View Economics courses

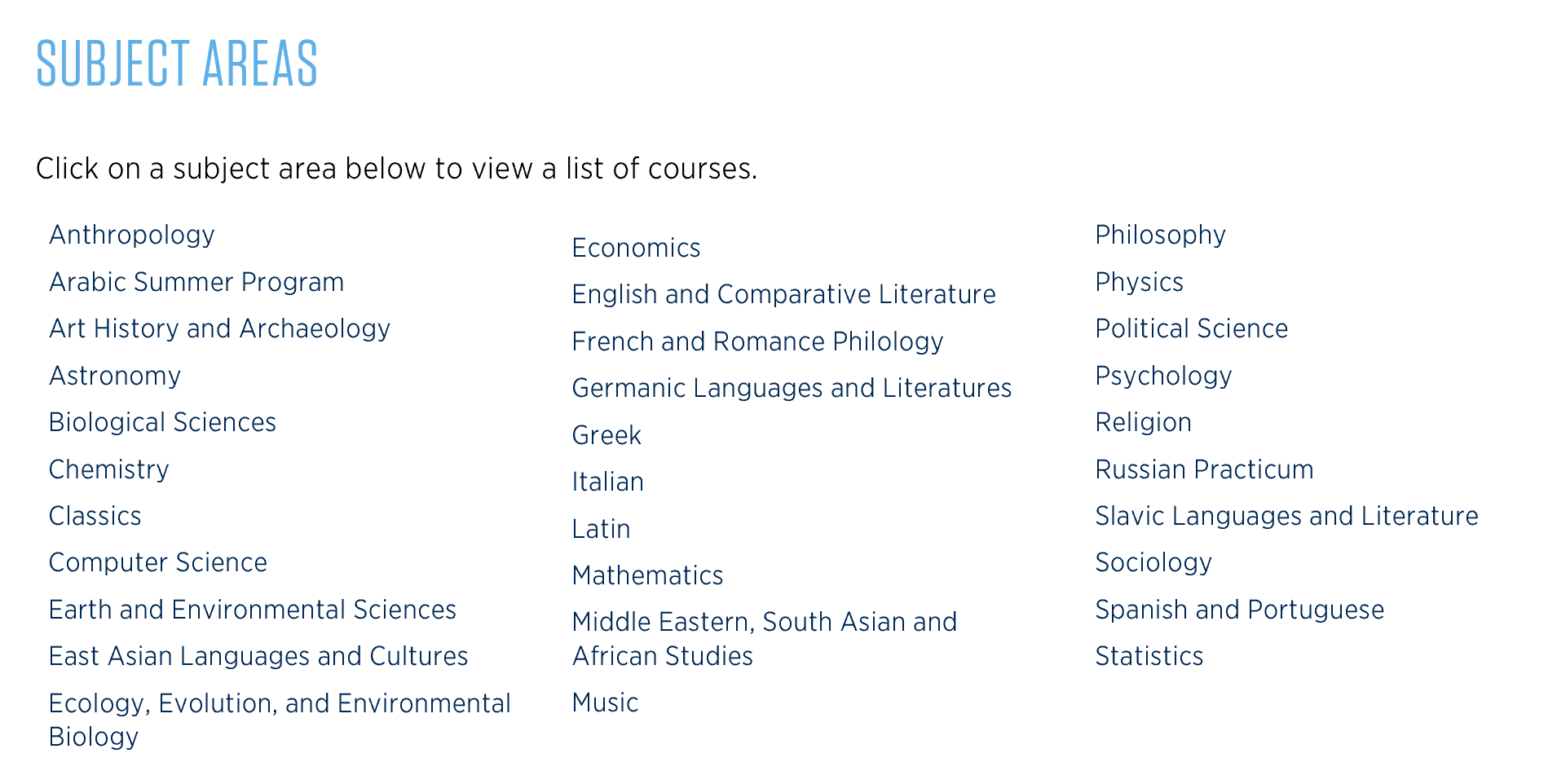637,248
